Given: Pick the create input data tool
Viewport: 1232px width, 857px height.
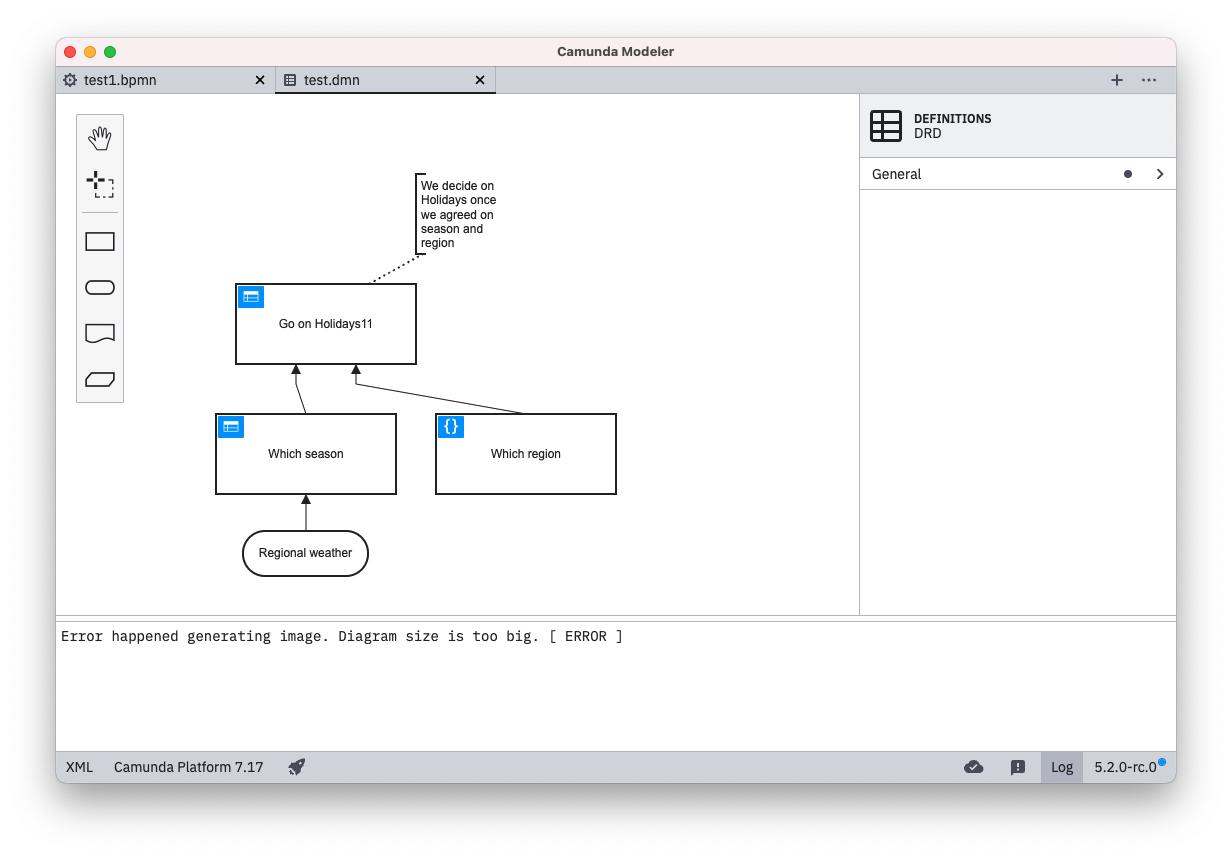Looking at the screenshot, I should pyautogui.click(x=100, y=287).
